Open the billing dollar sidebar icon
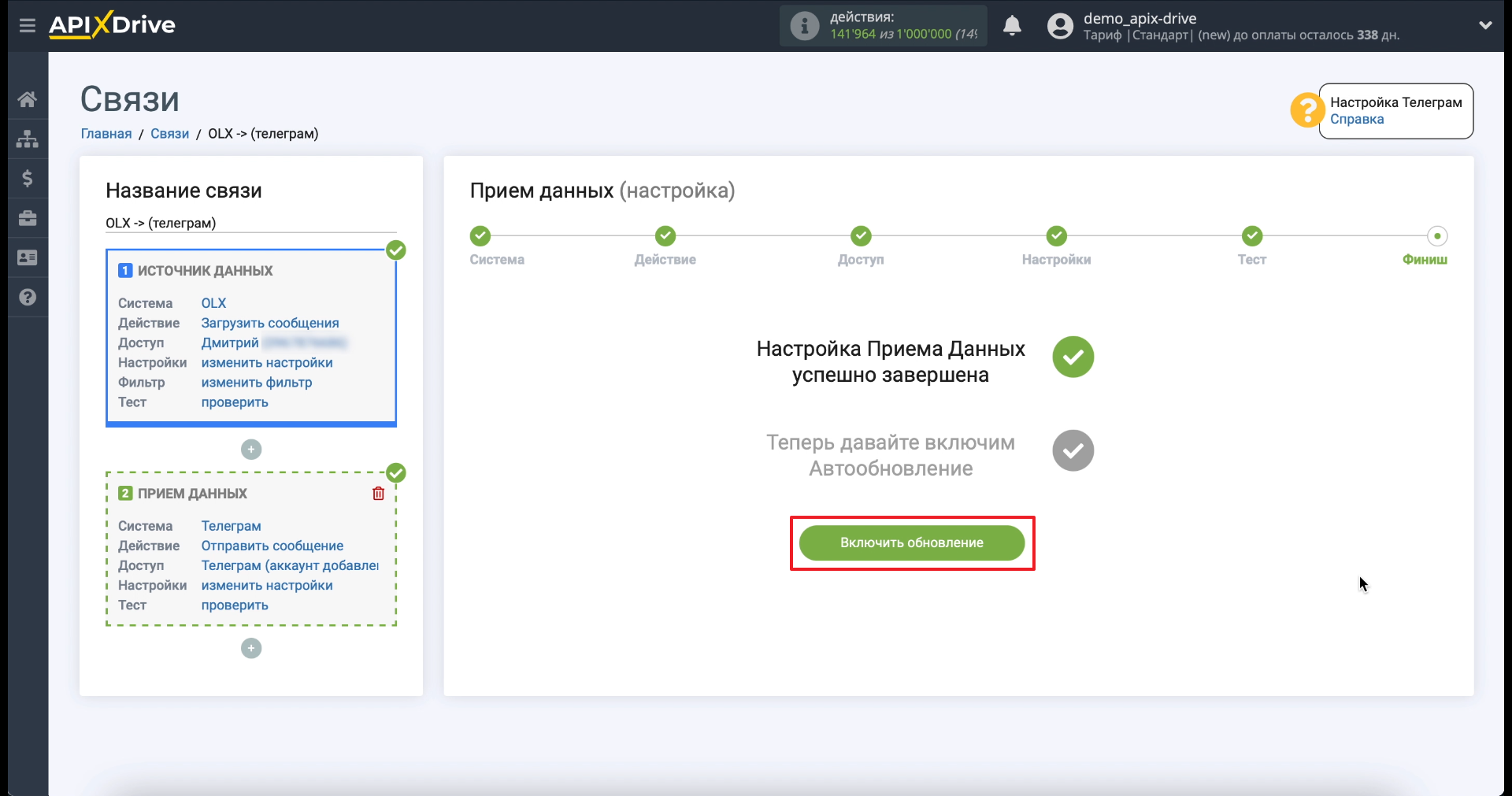 [28, 179]
